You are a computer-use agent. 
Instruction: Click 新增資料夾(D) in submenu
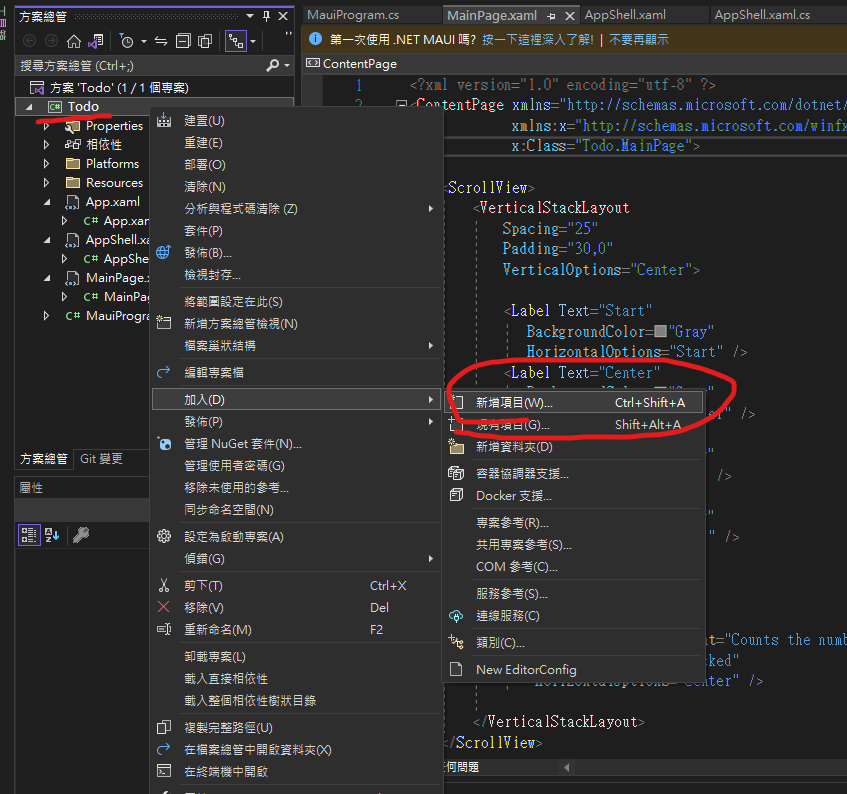click(574, 447)
